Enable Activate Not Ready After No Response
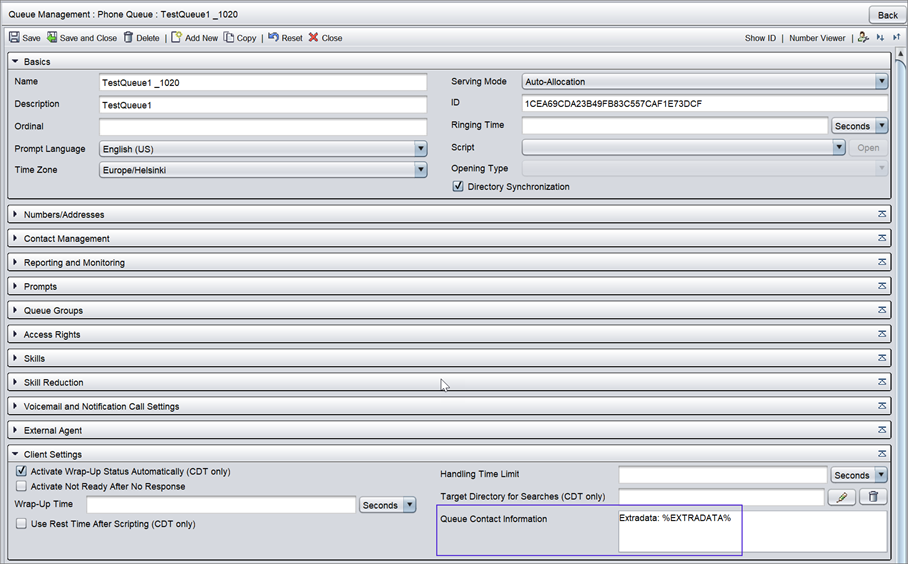Viewport: 908px width, 564px height. click(21, 487)
